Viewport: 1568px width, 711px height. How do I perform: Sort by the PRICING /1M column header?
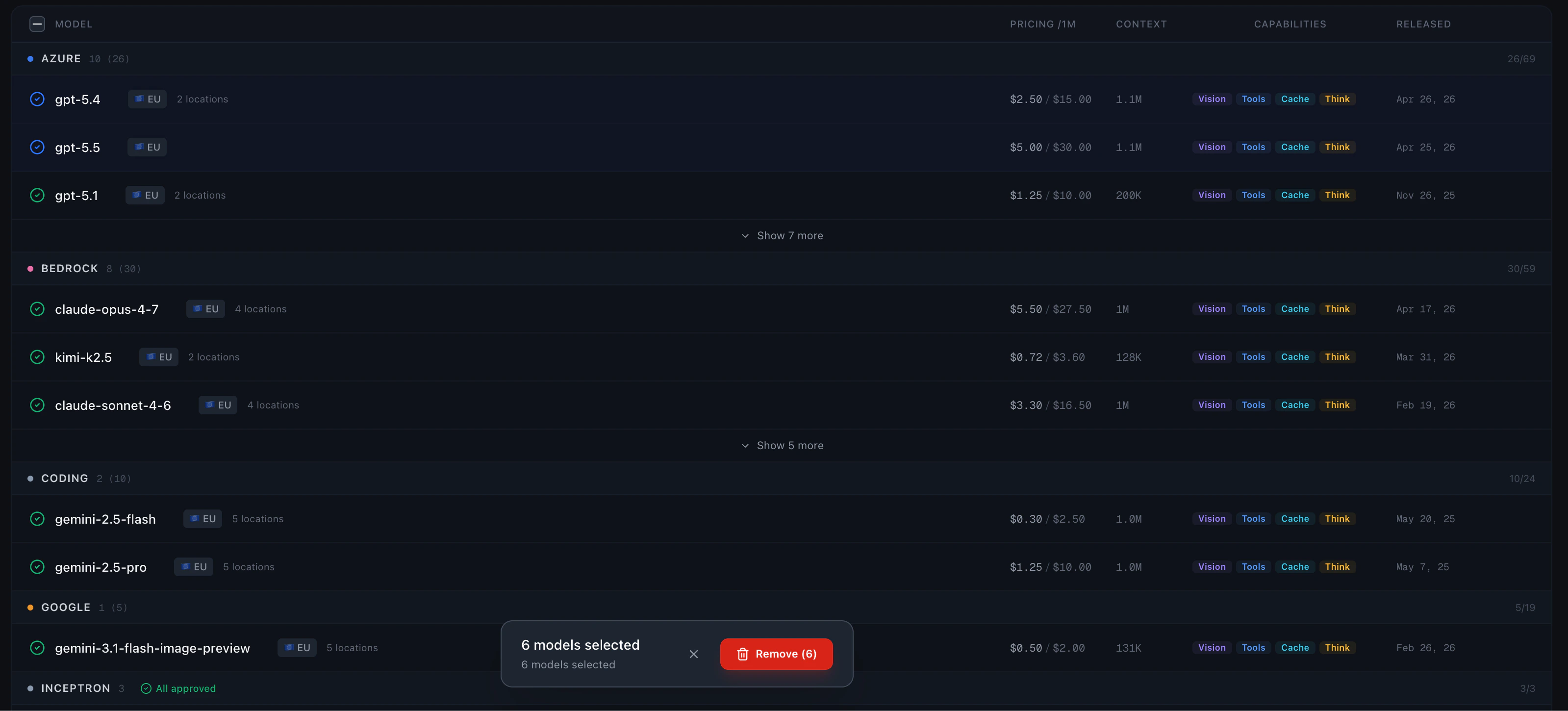[x=1043, y=25]
